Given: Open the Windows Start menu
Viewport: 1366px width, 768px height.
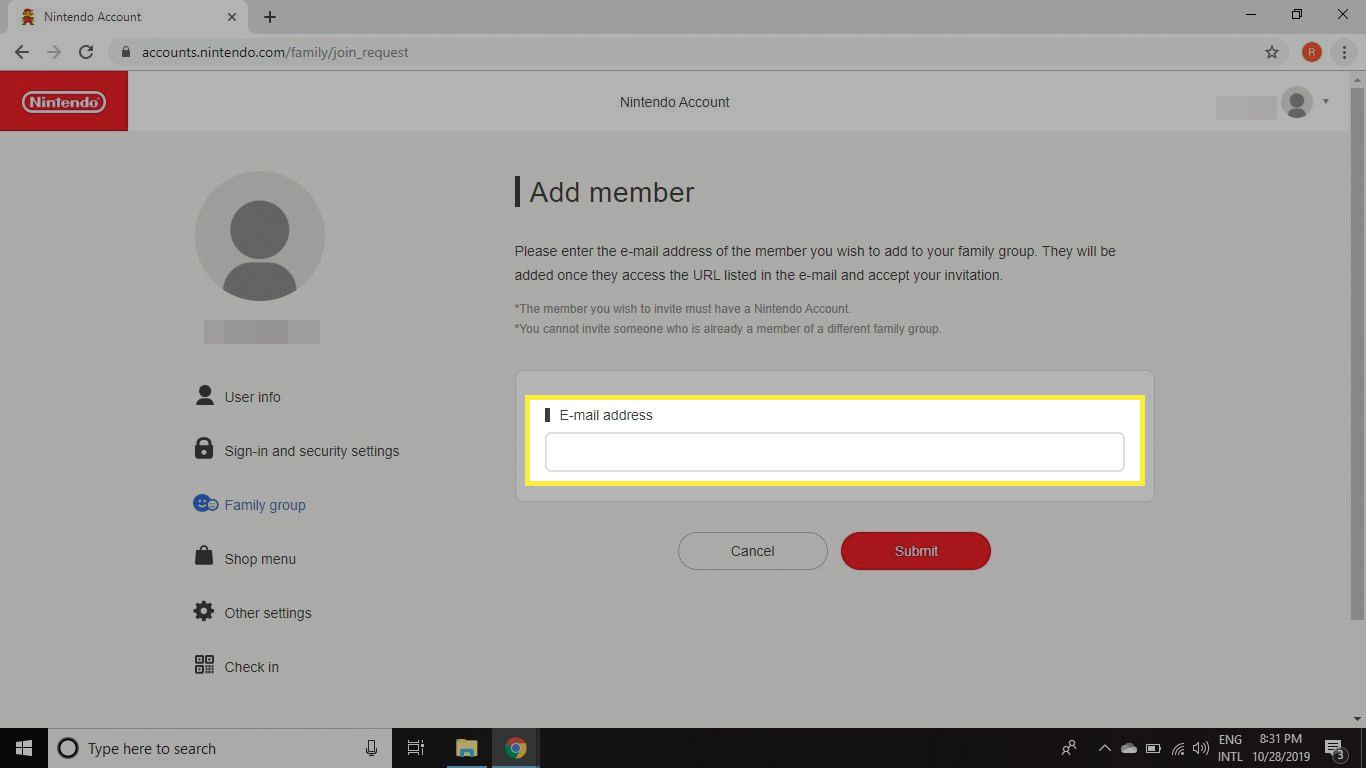Looking at the screenshot, I should pos(24,748).
